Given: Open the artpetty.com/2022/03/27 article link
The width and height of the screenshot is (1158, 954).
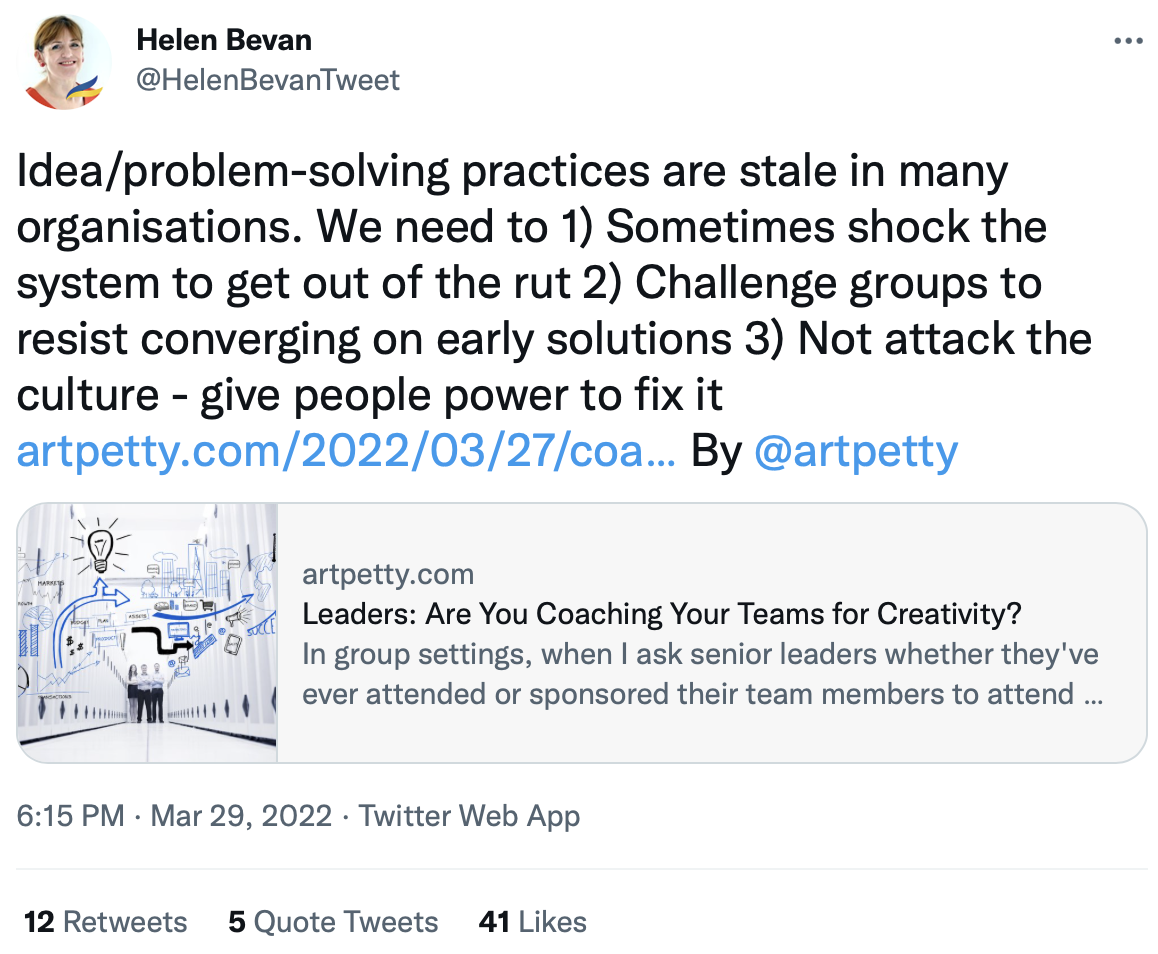Looking at the screenshot, I should (x=346, y=450).
